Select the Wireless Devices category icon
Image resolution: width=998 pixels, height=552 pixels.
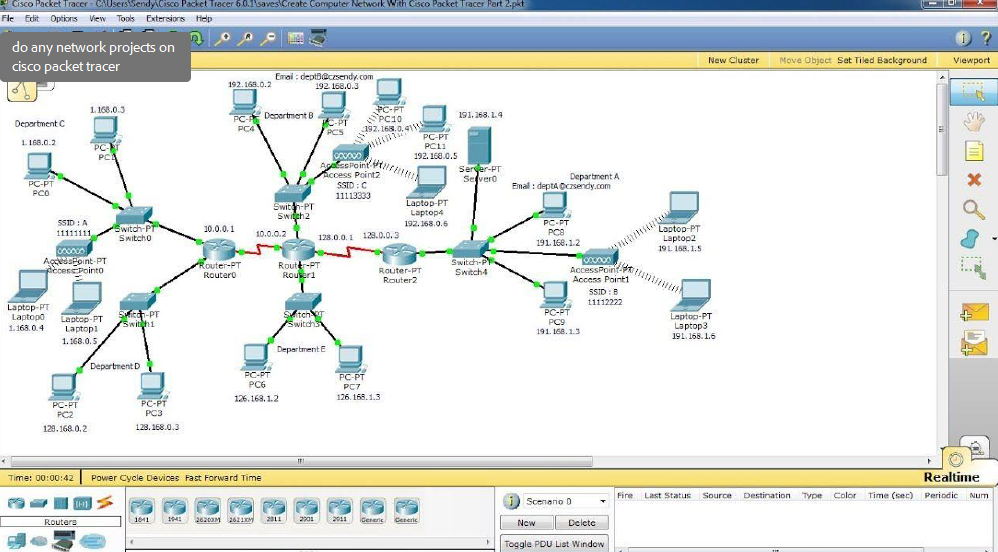click(83, 504)
